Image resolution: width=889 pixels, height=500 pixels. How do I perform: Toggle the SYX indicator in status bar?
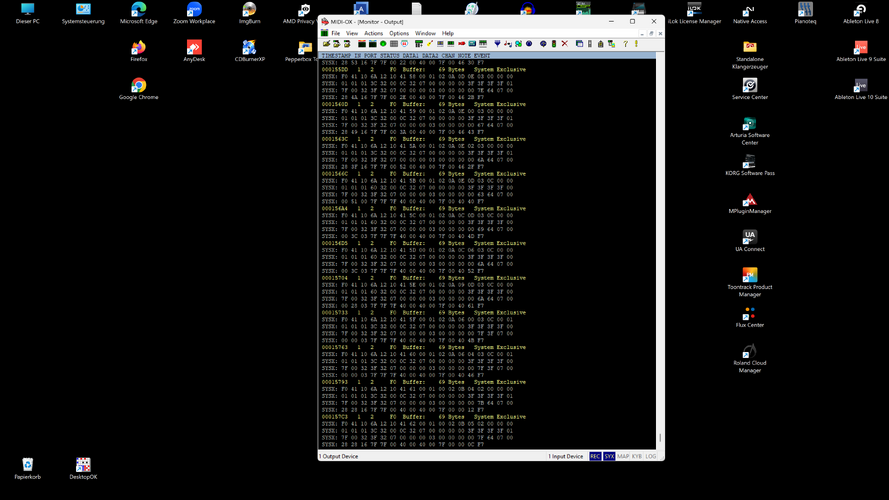click(x=609, y=456)
